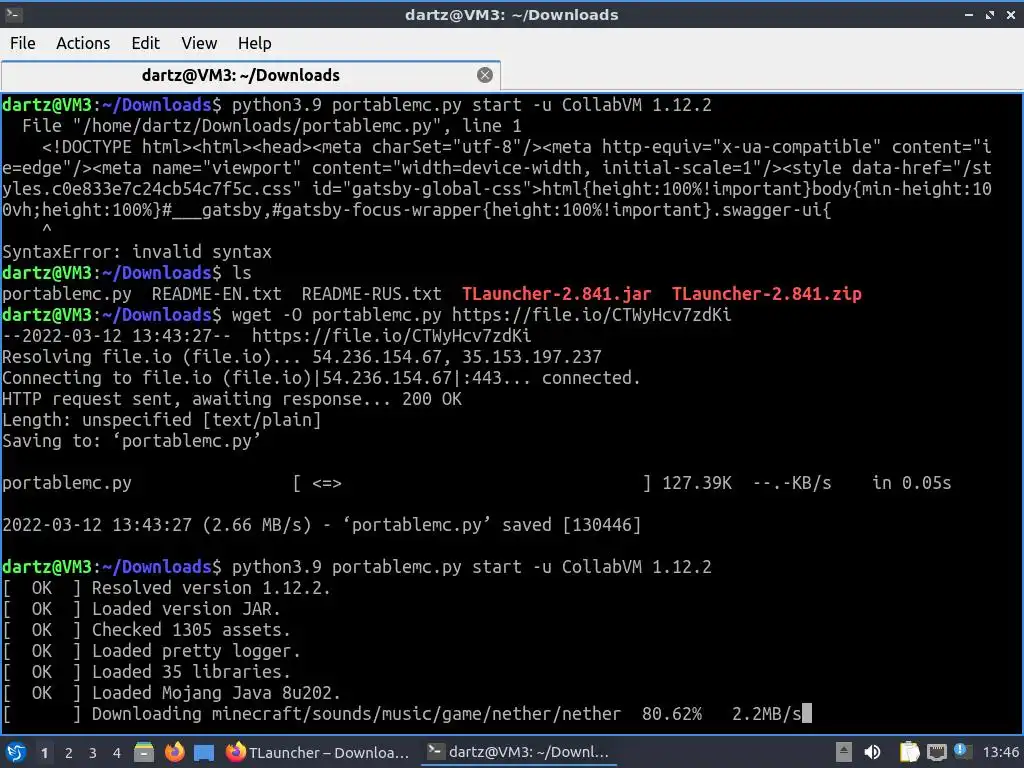Click the network status tray icon

936,752
